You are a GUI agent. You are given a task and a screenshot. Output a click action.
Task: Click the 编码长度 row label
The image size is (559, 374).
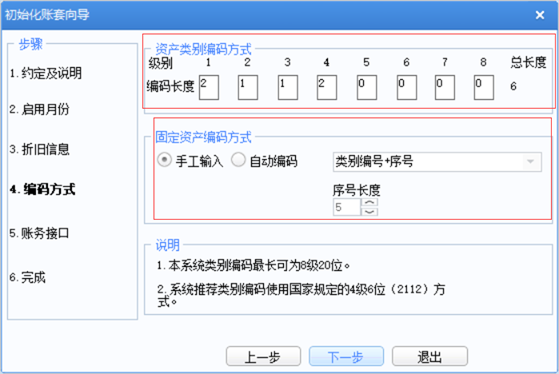[170, 86]
